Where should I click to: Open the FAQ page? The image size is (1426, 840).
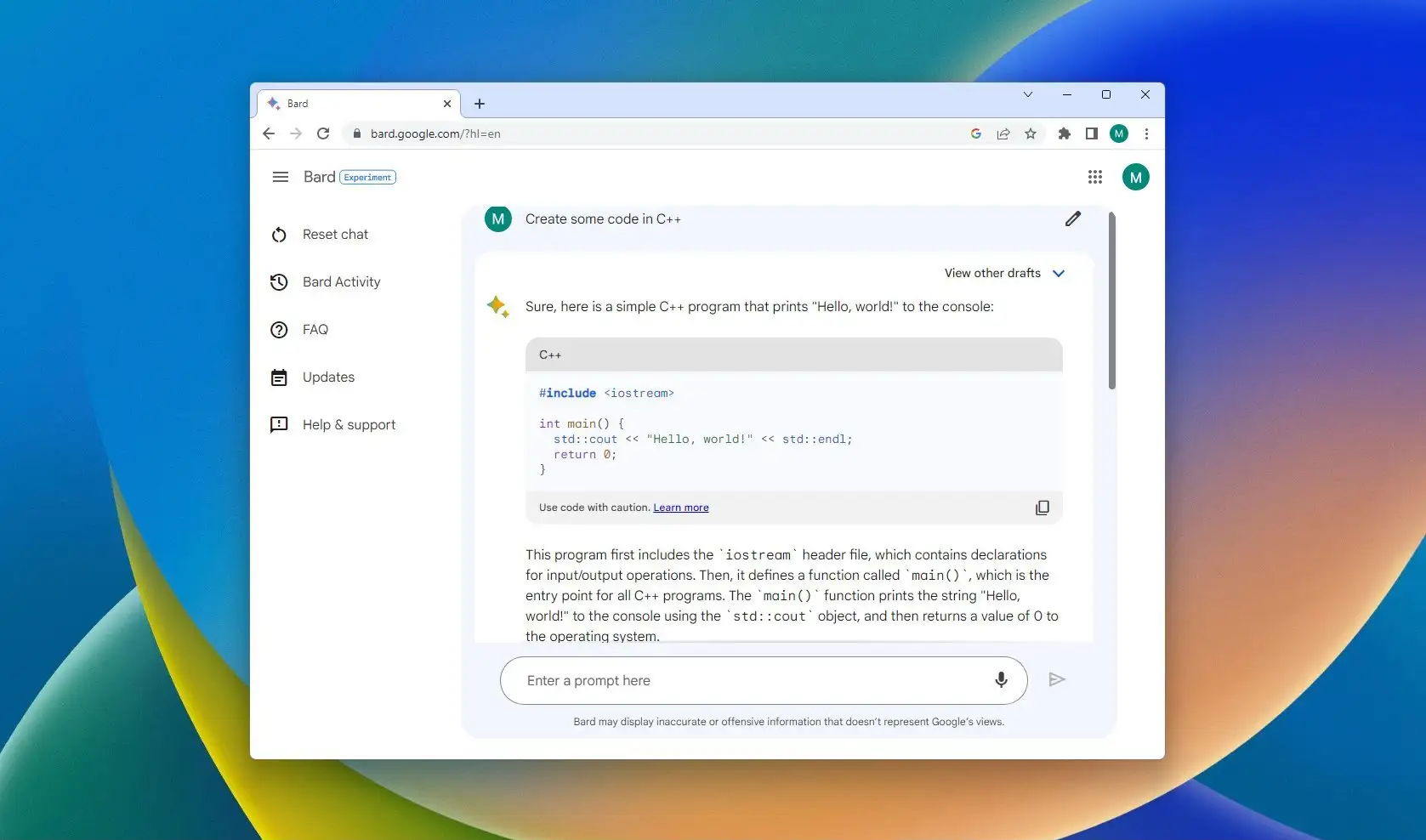pos(299,330)
